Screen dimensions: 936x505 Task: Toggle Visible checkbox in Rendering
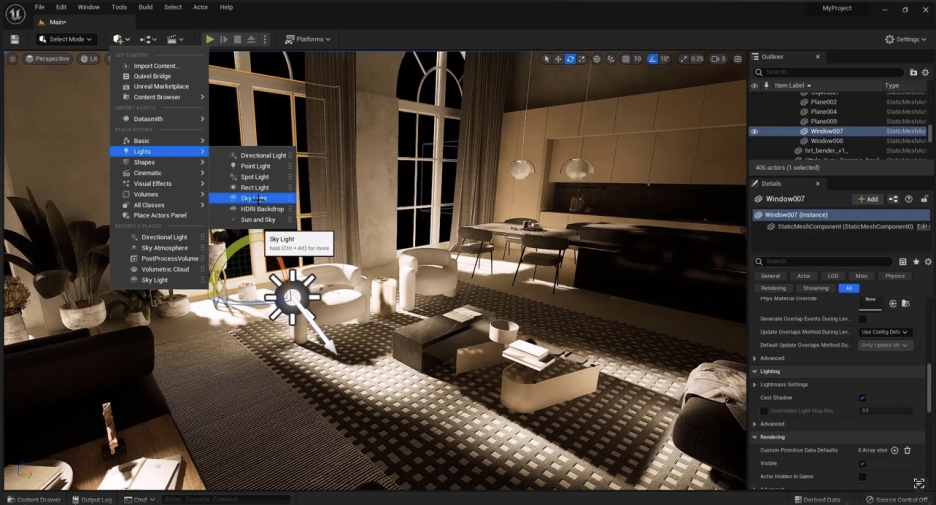pyautogui.click(x=862, y=463)
